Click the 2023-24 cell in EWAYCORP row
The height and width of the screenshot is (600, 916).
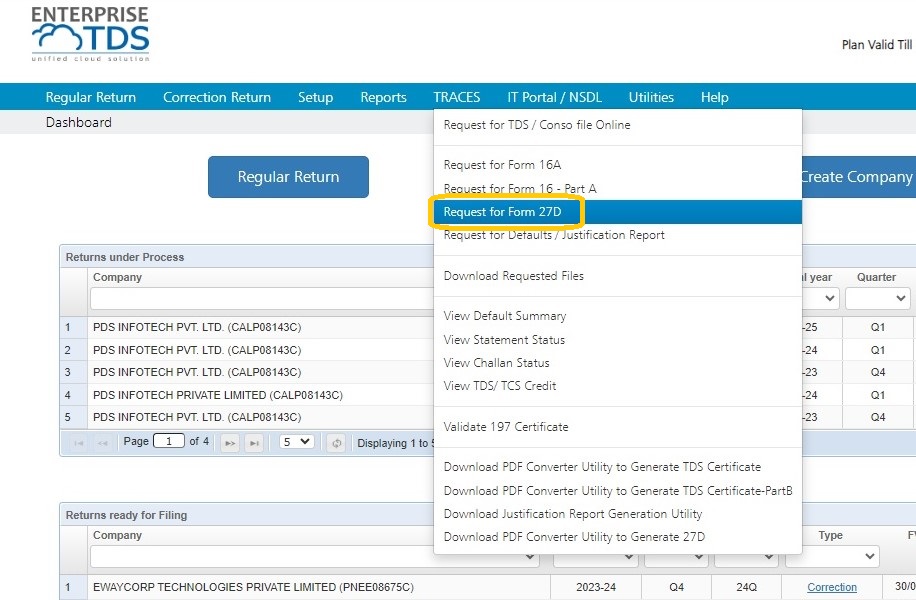point(596,587)
